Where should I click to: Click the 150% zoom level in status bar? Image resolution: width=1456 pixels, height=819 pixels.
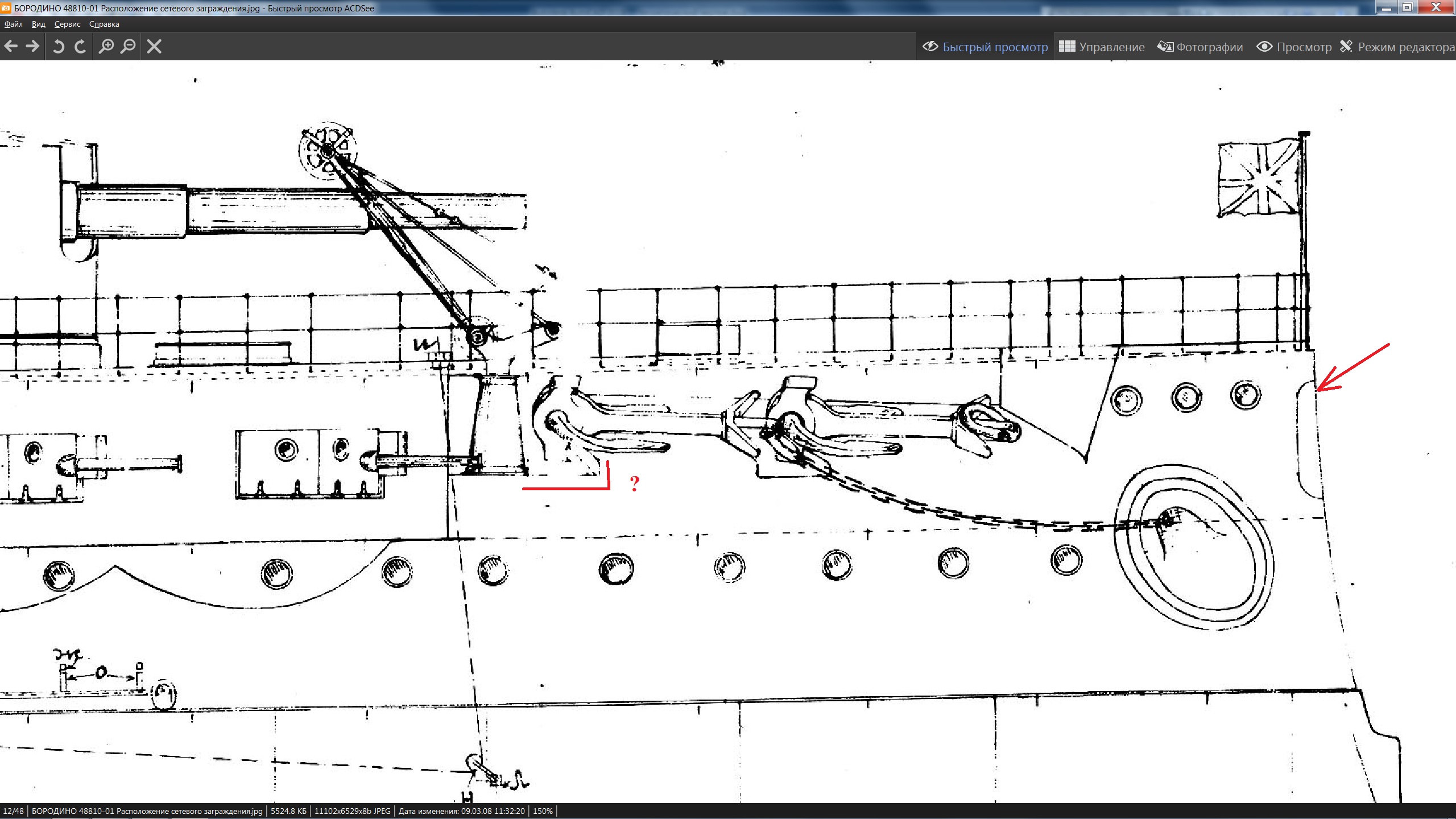543,811
